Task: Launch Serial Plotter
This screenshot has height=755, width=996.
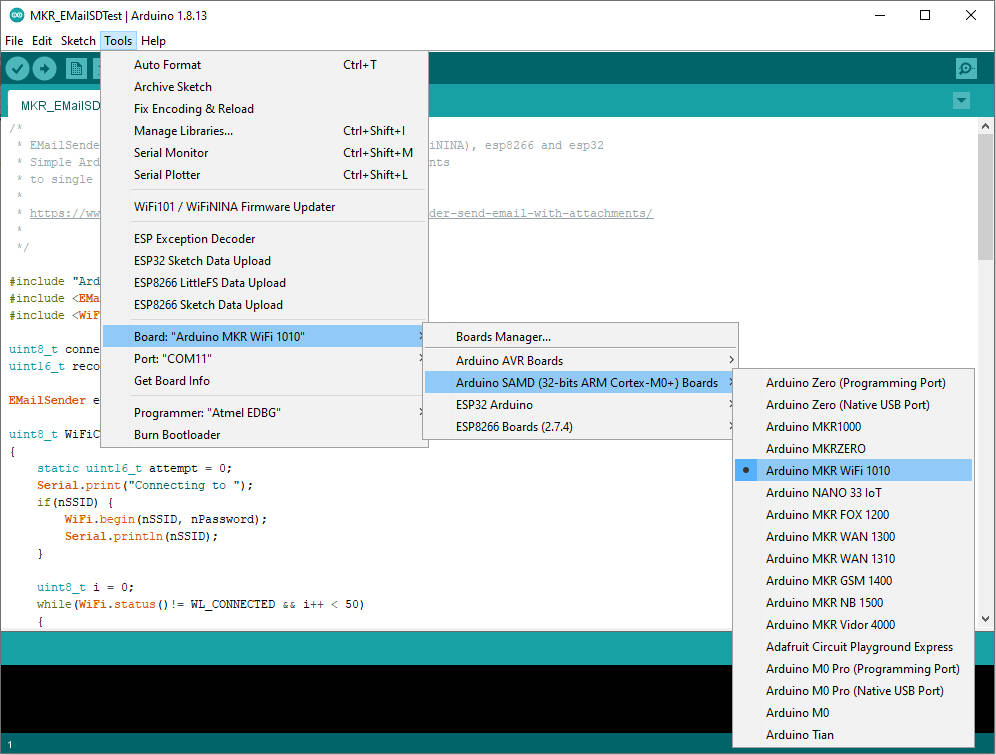Action: coord(264,175)
